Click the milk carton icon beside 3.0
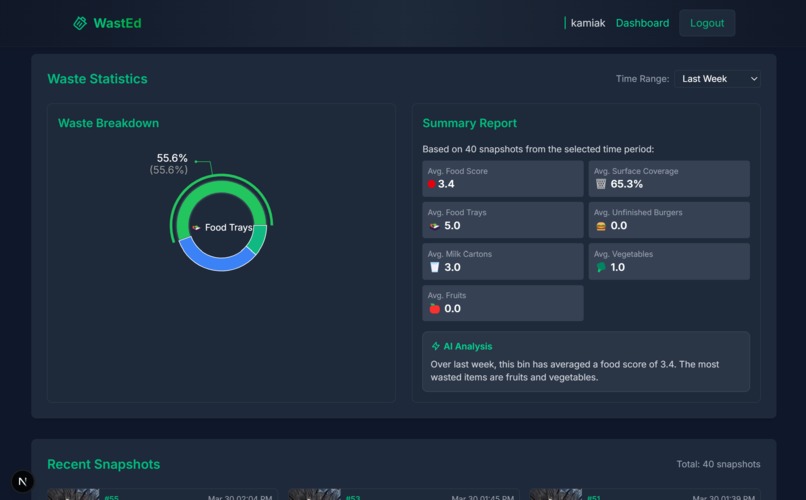The image size is (806, 500). pyautogui.click(x=434, y=267)
